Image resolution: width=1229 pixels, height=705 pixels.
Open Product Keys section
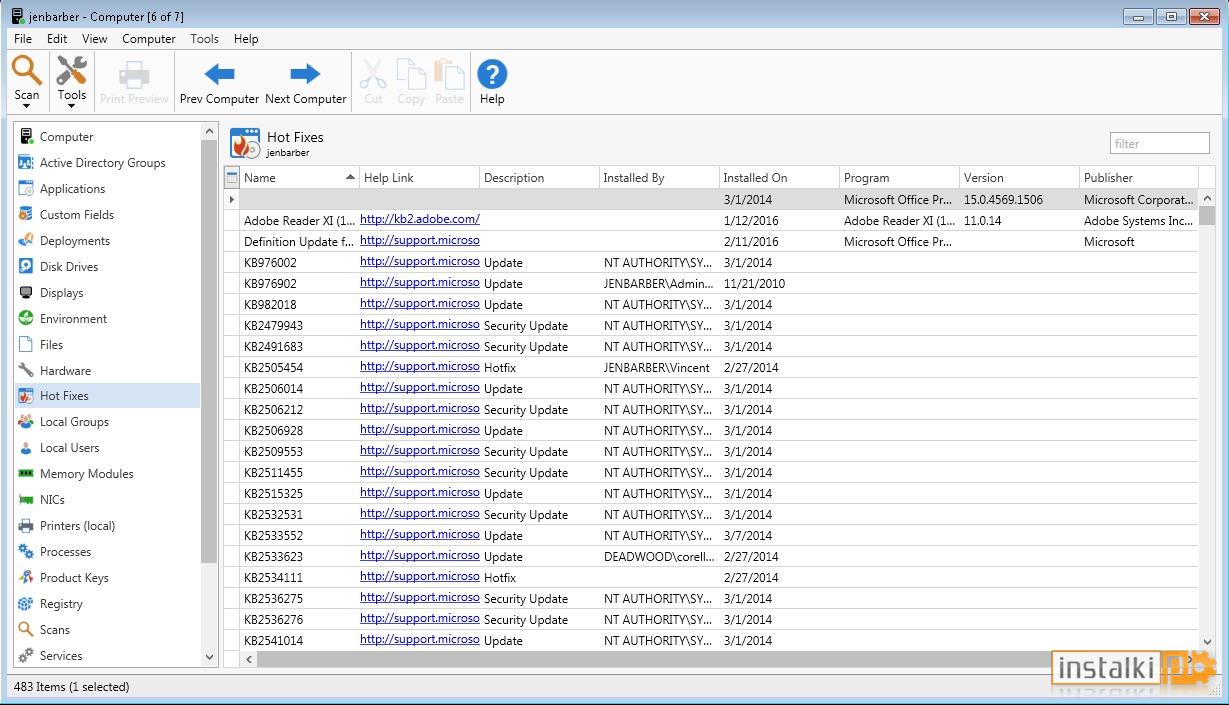pos(74,578)
